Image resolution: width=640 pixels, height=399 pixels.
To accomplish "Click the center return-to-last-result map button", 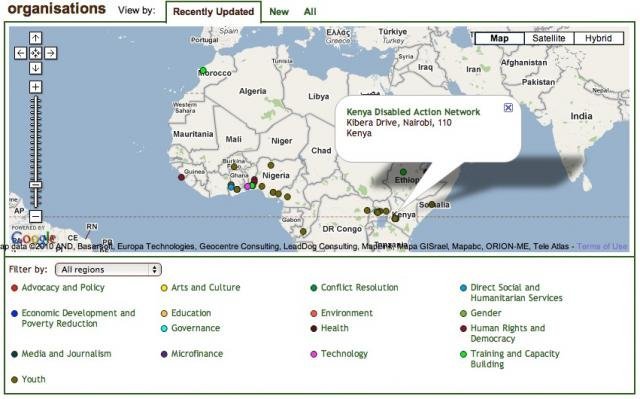I will click(x=36, y=53).
